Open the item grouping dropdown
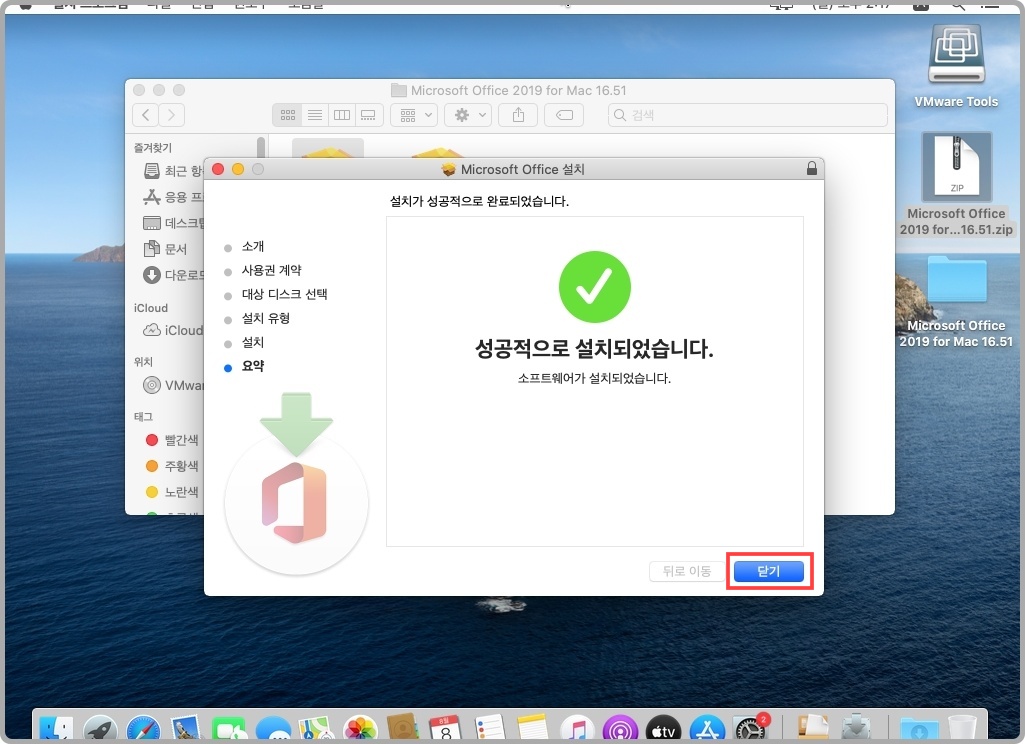Viewport: 1025px width, 744px height. point(413,114)
